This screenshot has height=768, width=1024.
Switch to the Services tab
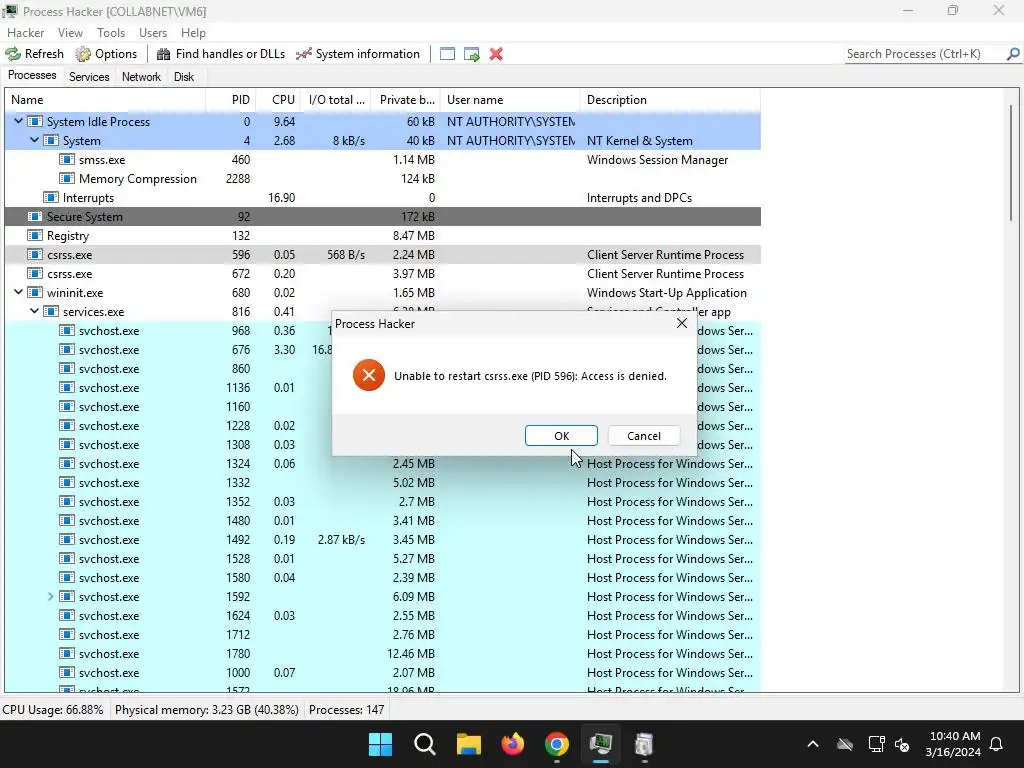point(89,77)
